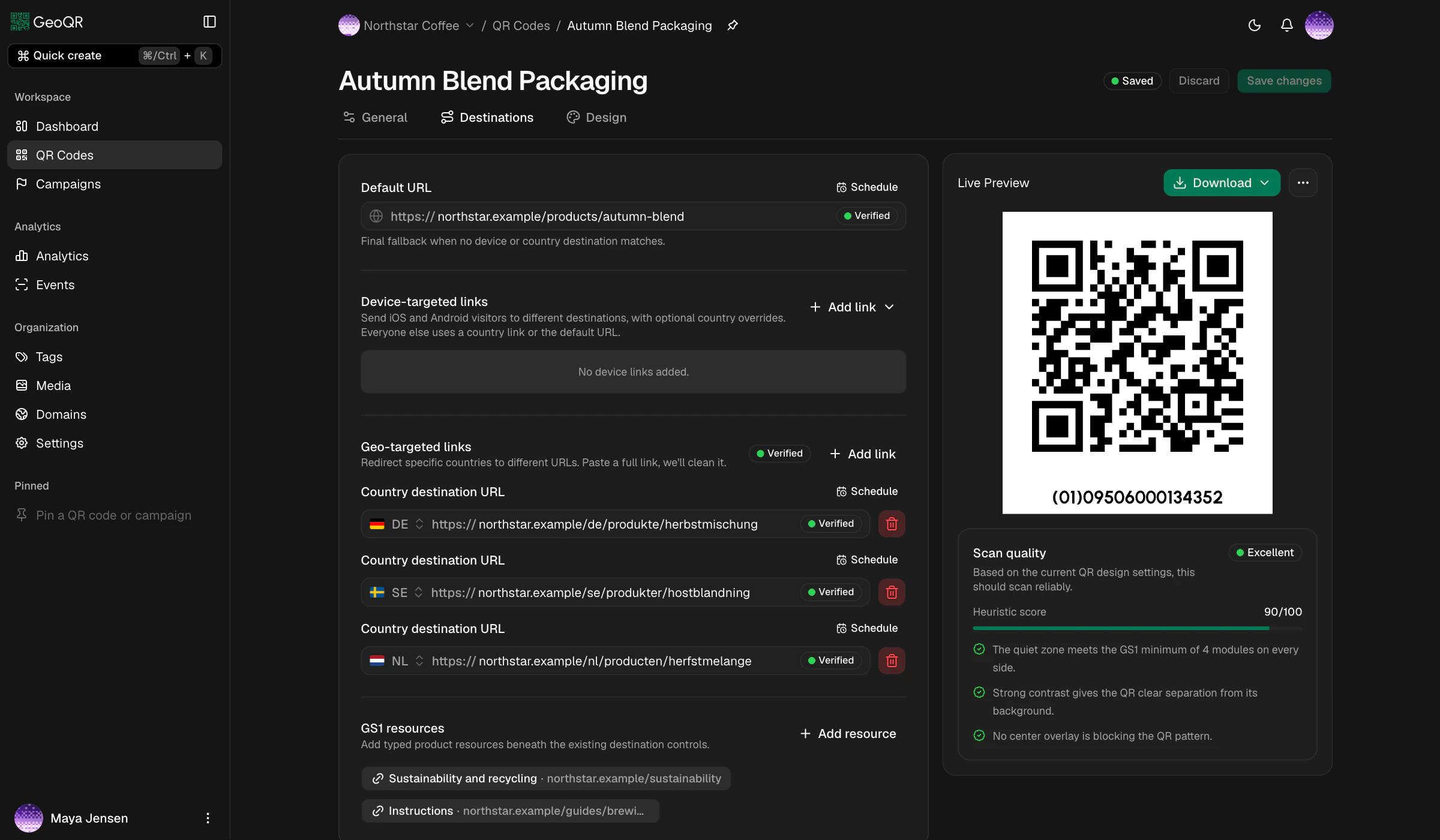The image size is (1440, 840).
Task: Open the more options menu in Live Preview
Action: (1303, 183)
